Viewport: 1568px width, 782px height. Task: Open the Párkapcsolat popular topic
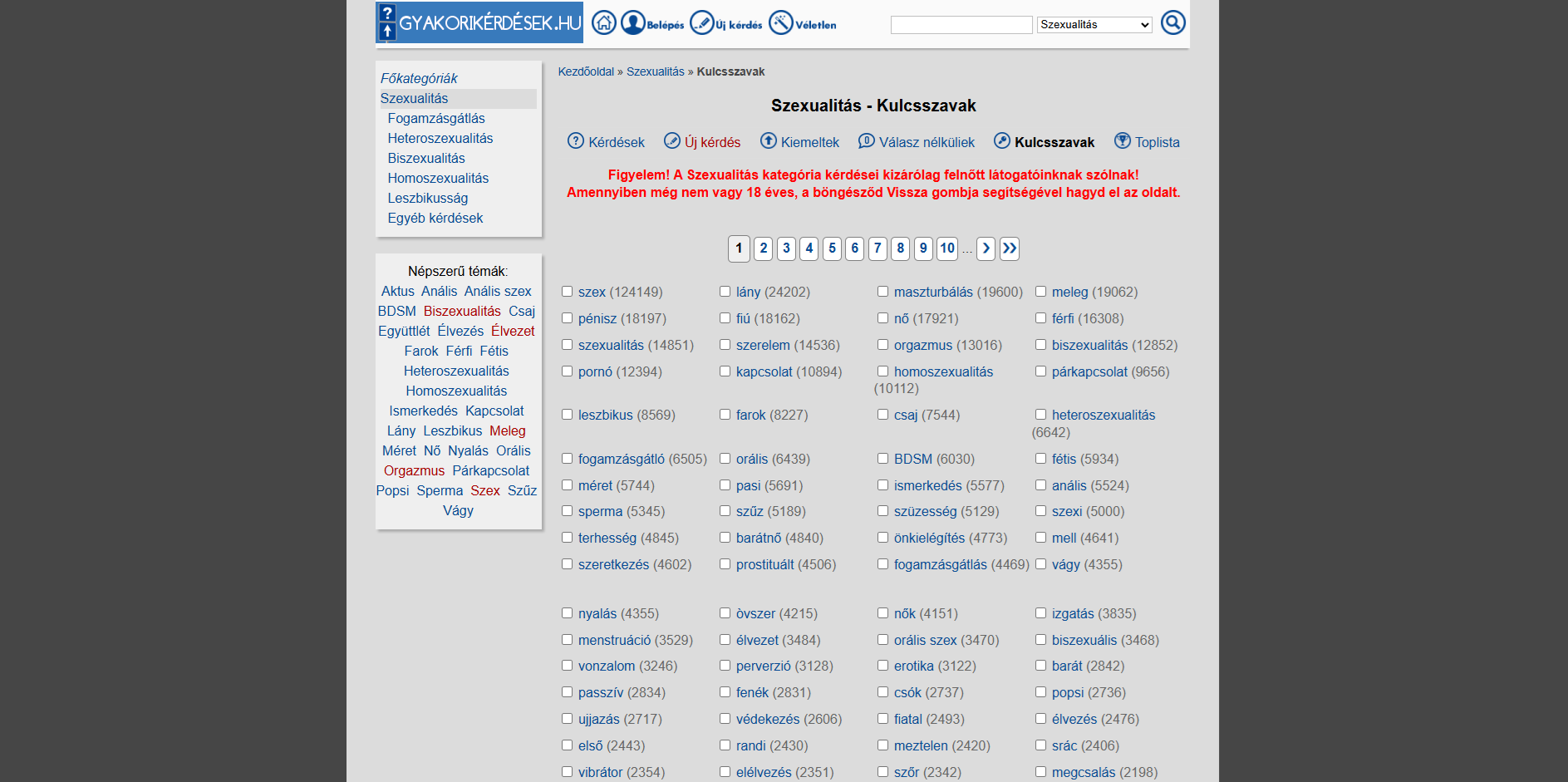tap(491, 470)
